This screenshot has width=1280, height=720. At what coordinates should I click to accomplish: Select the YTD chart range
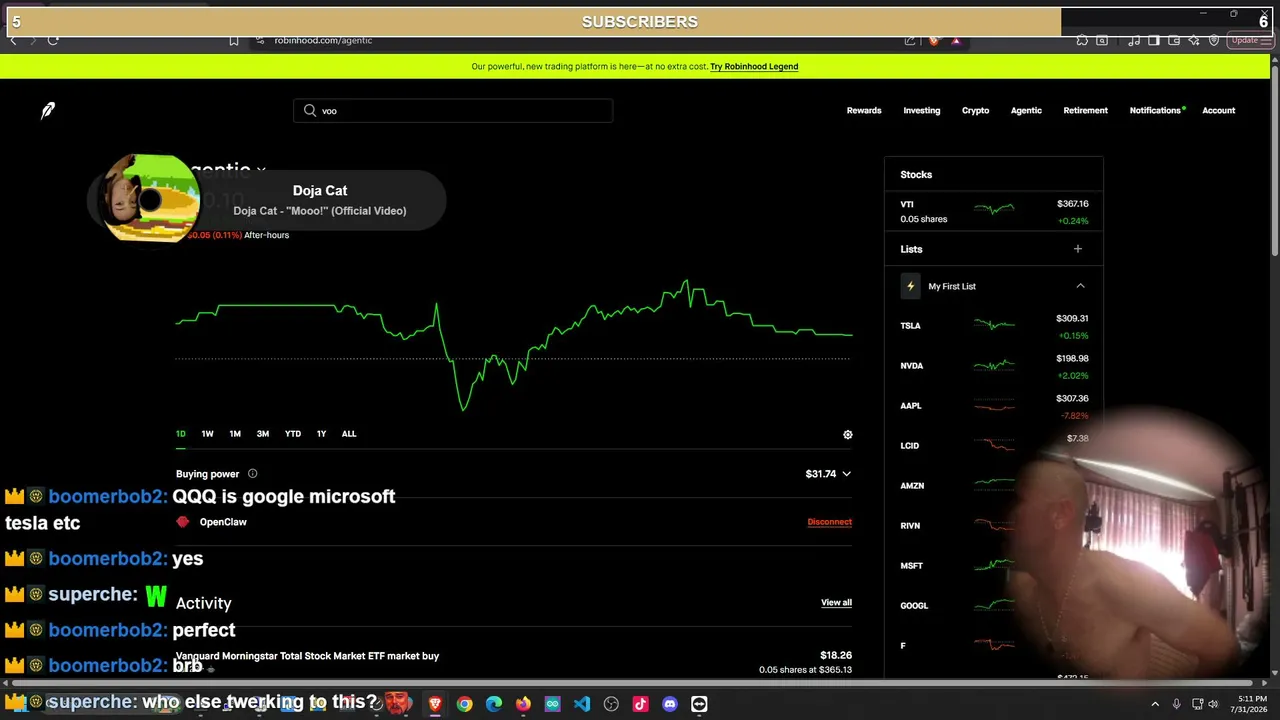(293, 434)
